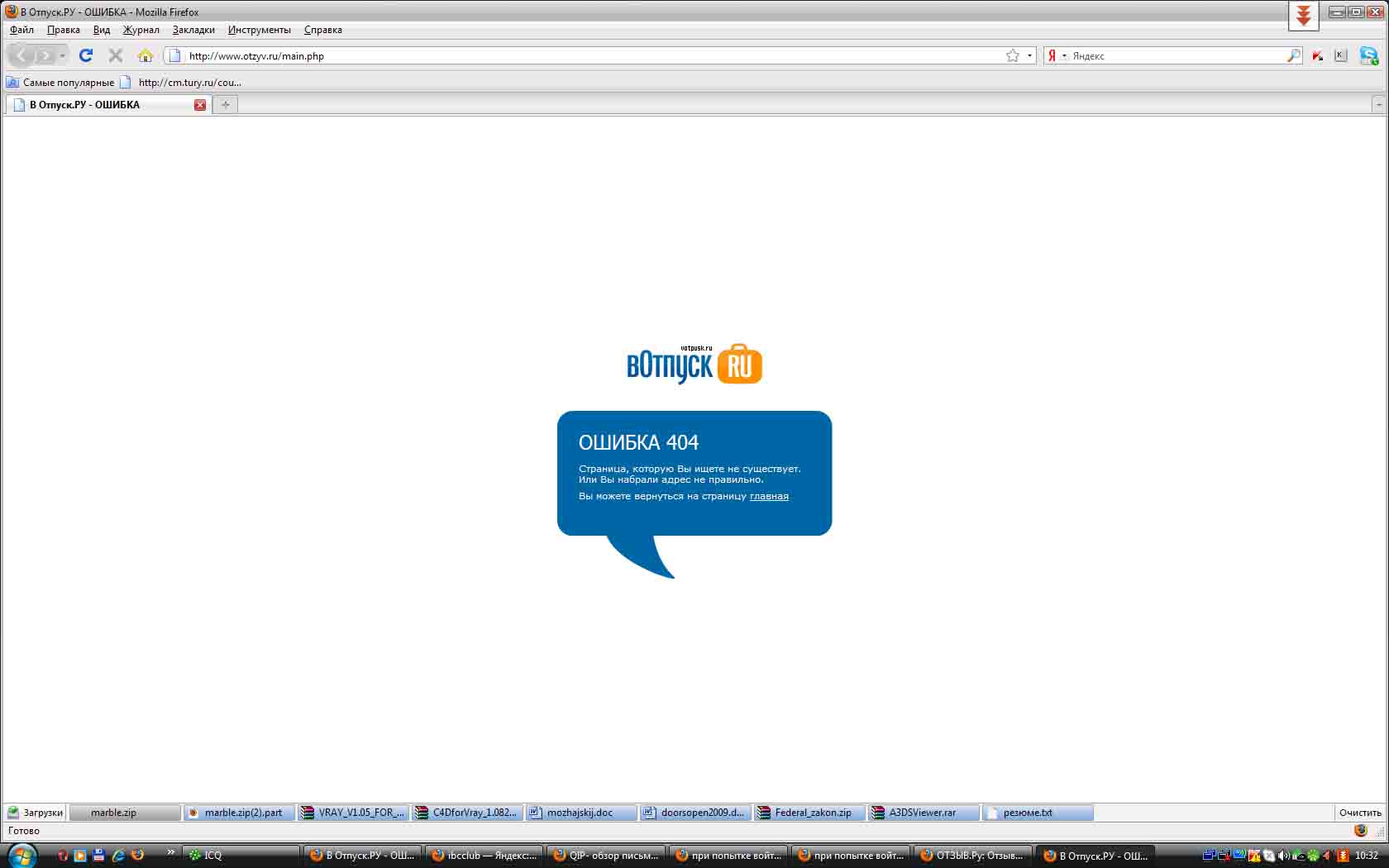
Task: Open the Kaspersky red K toolbar icon
Action: pyautogui.click(x=1318, y=55)
